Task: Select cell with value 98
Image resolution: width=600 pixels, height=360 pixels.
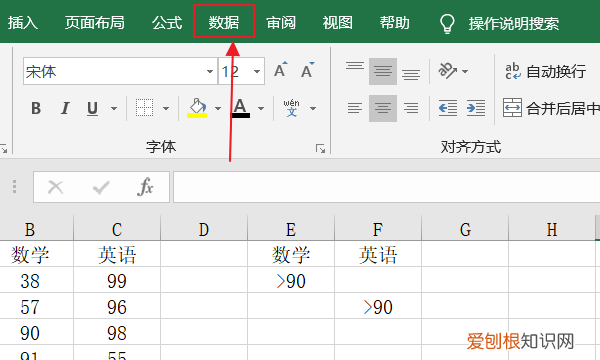Action: (117, 332)
